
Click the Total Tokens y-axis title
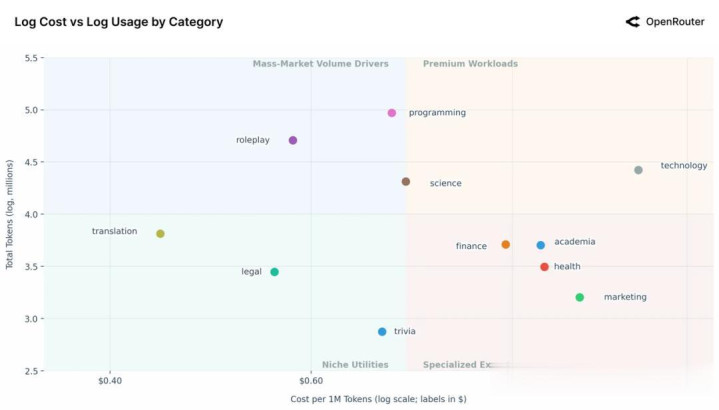(x=10, y=214)
